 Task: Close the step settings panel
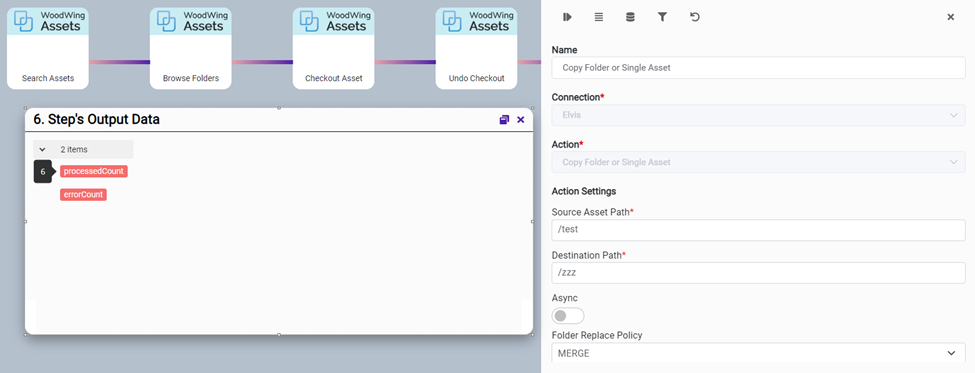pos(950,17)
